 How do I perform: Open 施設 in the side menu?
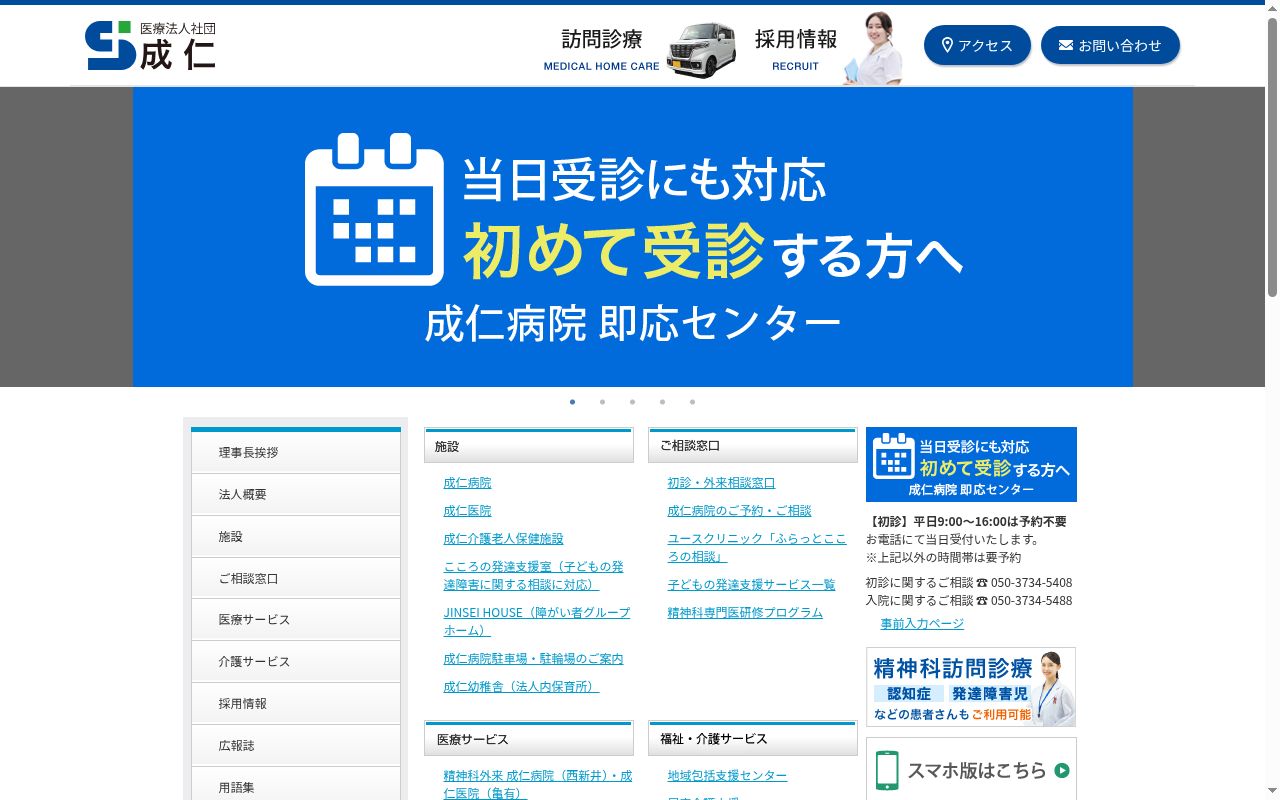click(296, 536)
